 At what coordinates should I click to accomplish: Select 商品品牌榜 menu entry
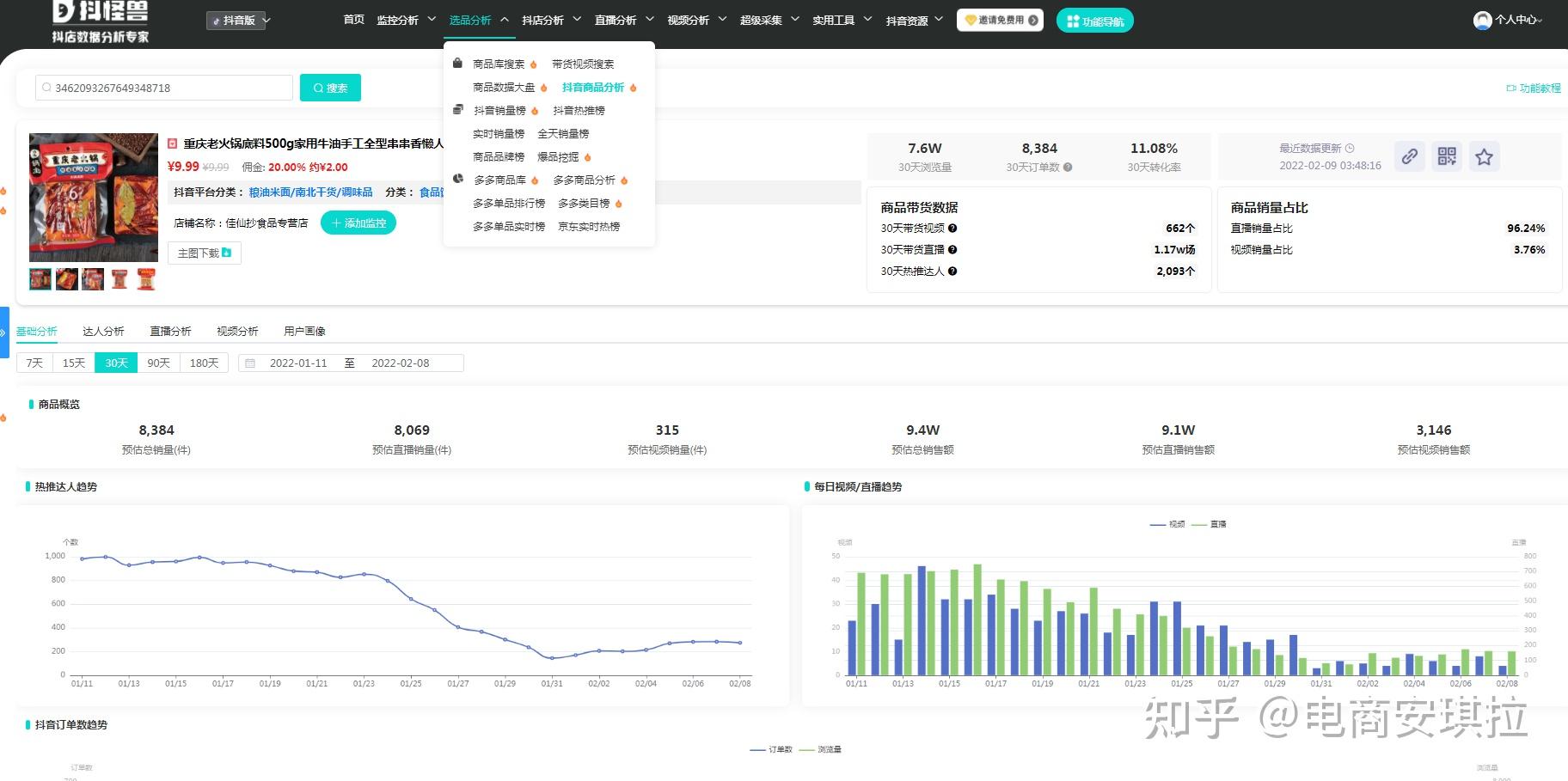click(x=499, y=157)
